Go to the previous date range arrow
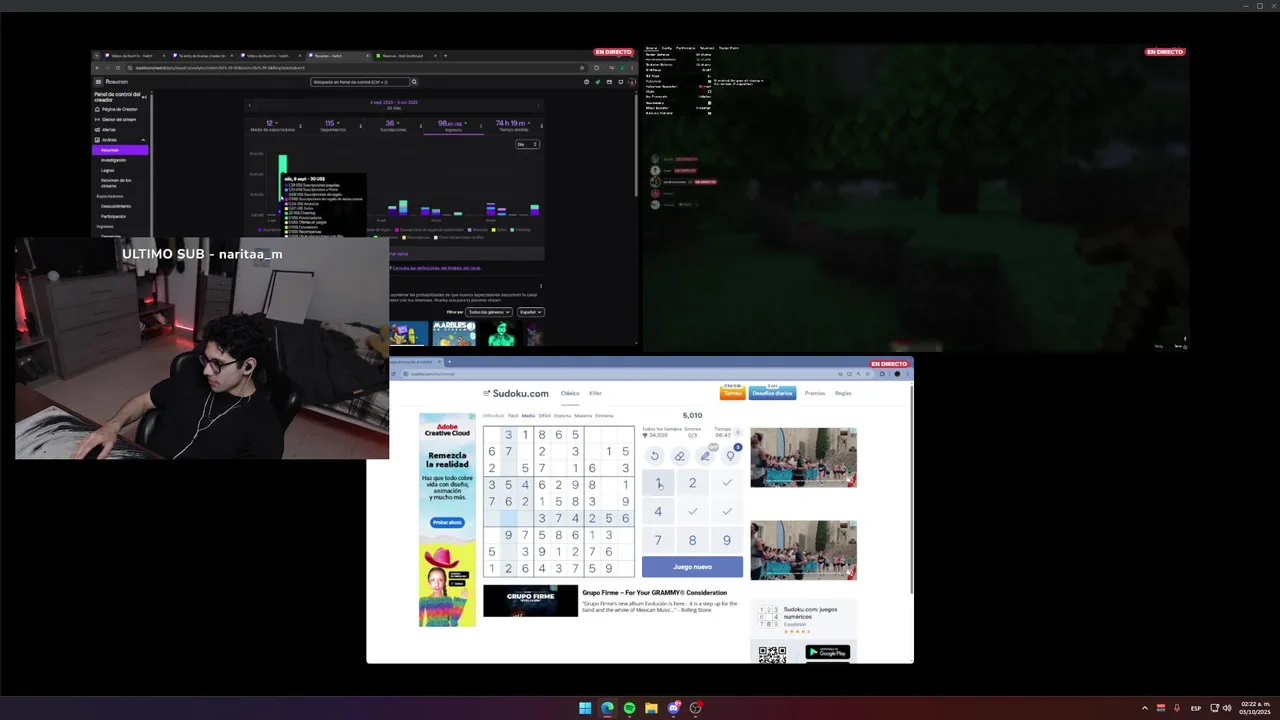The width and height of the screenshot is (1280, 720). point(250,105)
